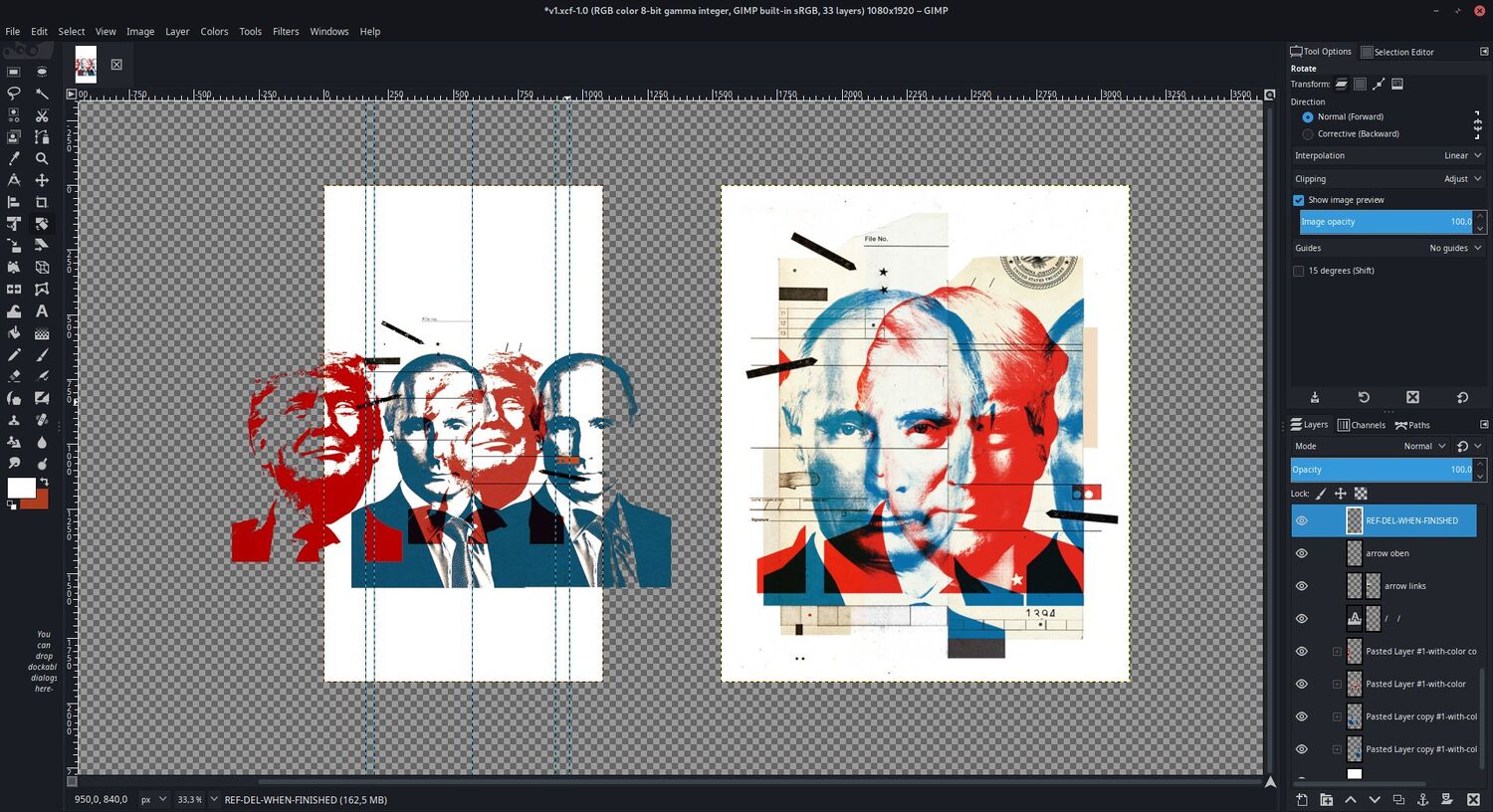Set transform target to Path

click(1379, 84)
